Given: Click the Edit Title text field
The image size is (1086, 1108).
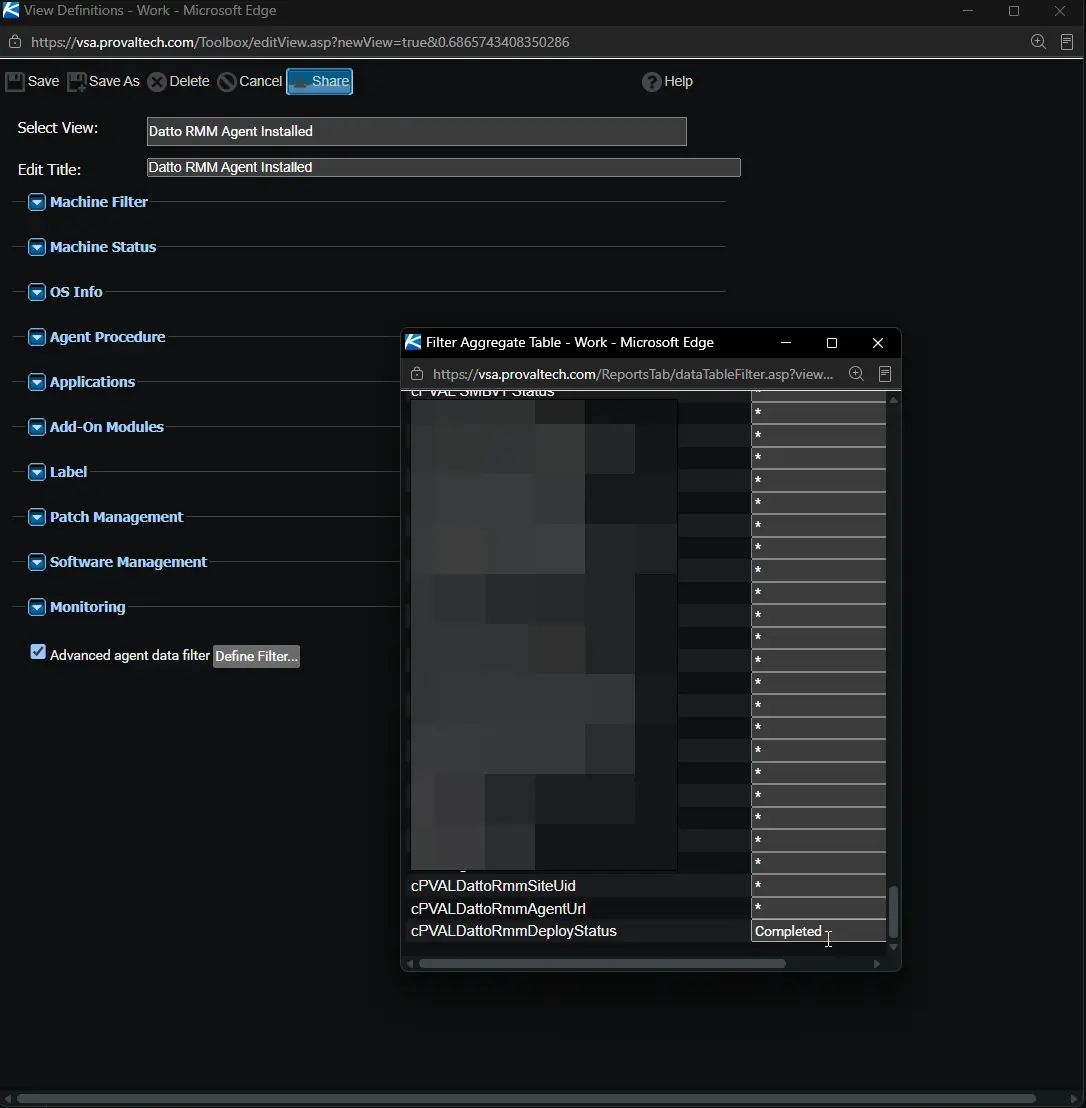Looking at the screenshot, I should (444, 167).
